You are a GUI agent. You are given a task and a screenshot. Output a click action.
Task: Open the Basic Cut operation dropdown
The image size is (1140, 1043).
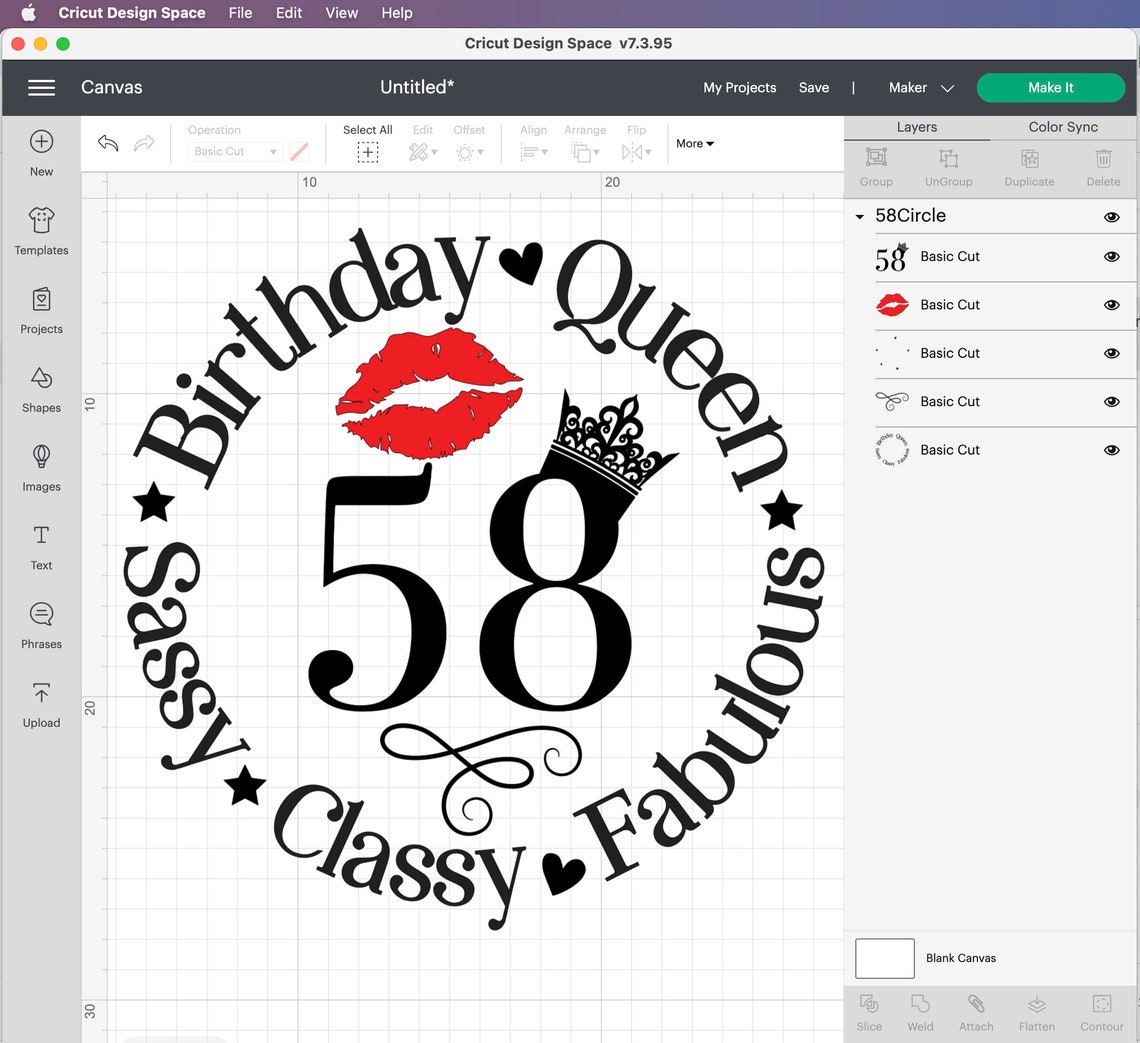[x=234, y=151]
